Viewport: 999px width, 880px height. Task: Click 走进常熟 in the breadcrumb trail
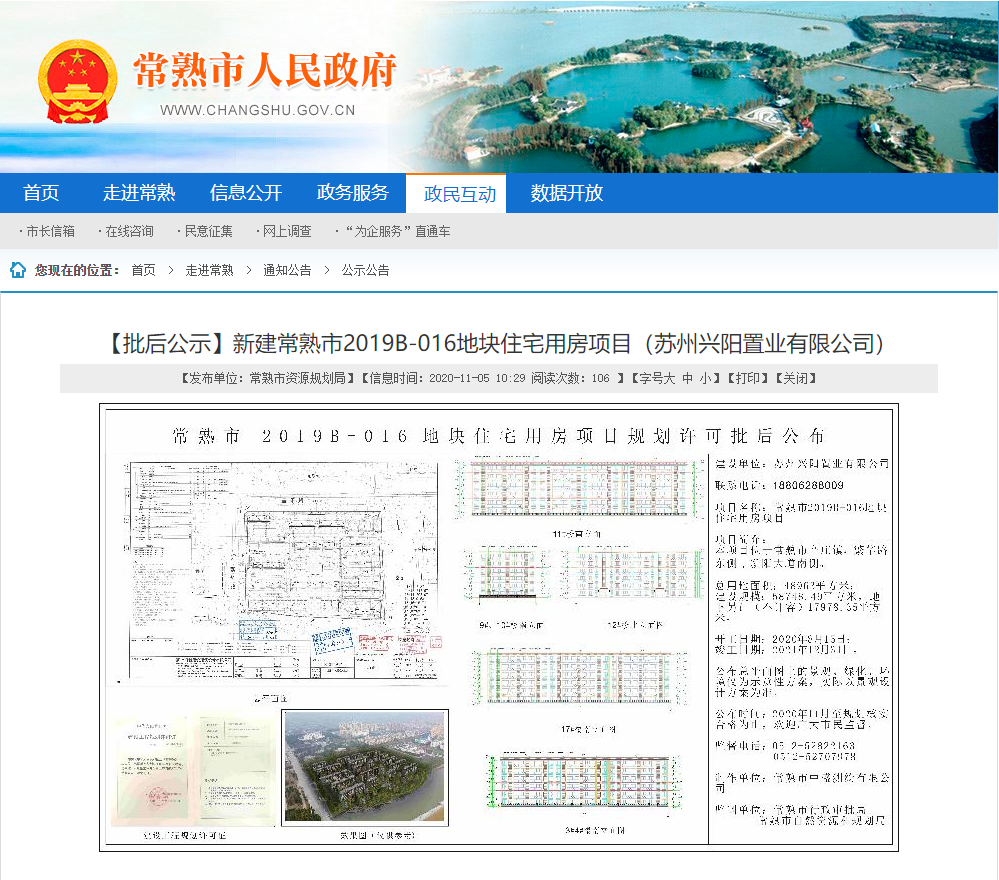209,270
